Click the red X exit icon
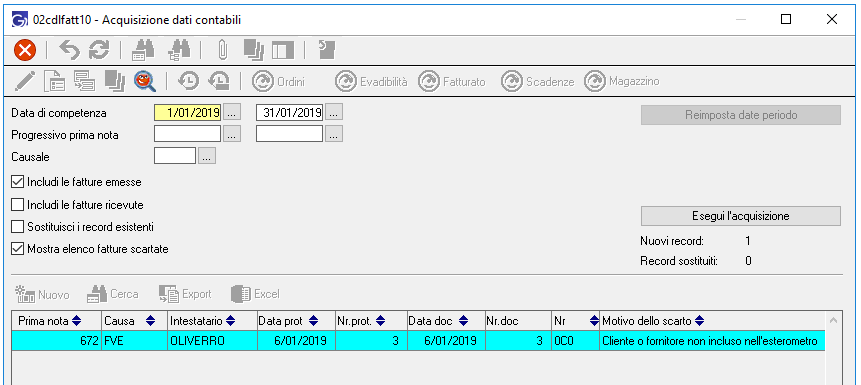 pos(25,51)
